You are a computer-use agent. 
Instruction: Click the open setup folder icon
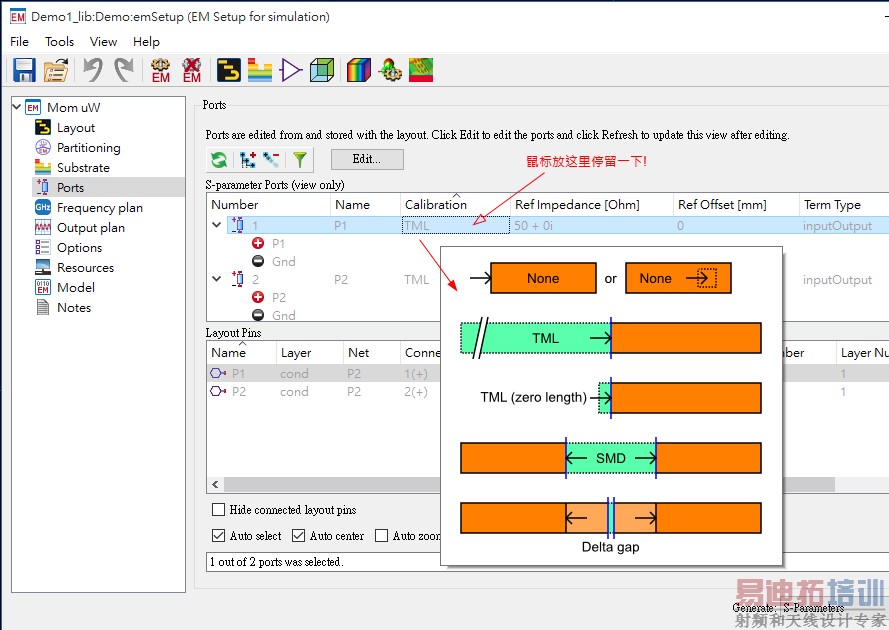pyautogui.click(x=56, y=70)
